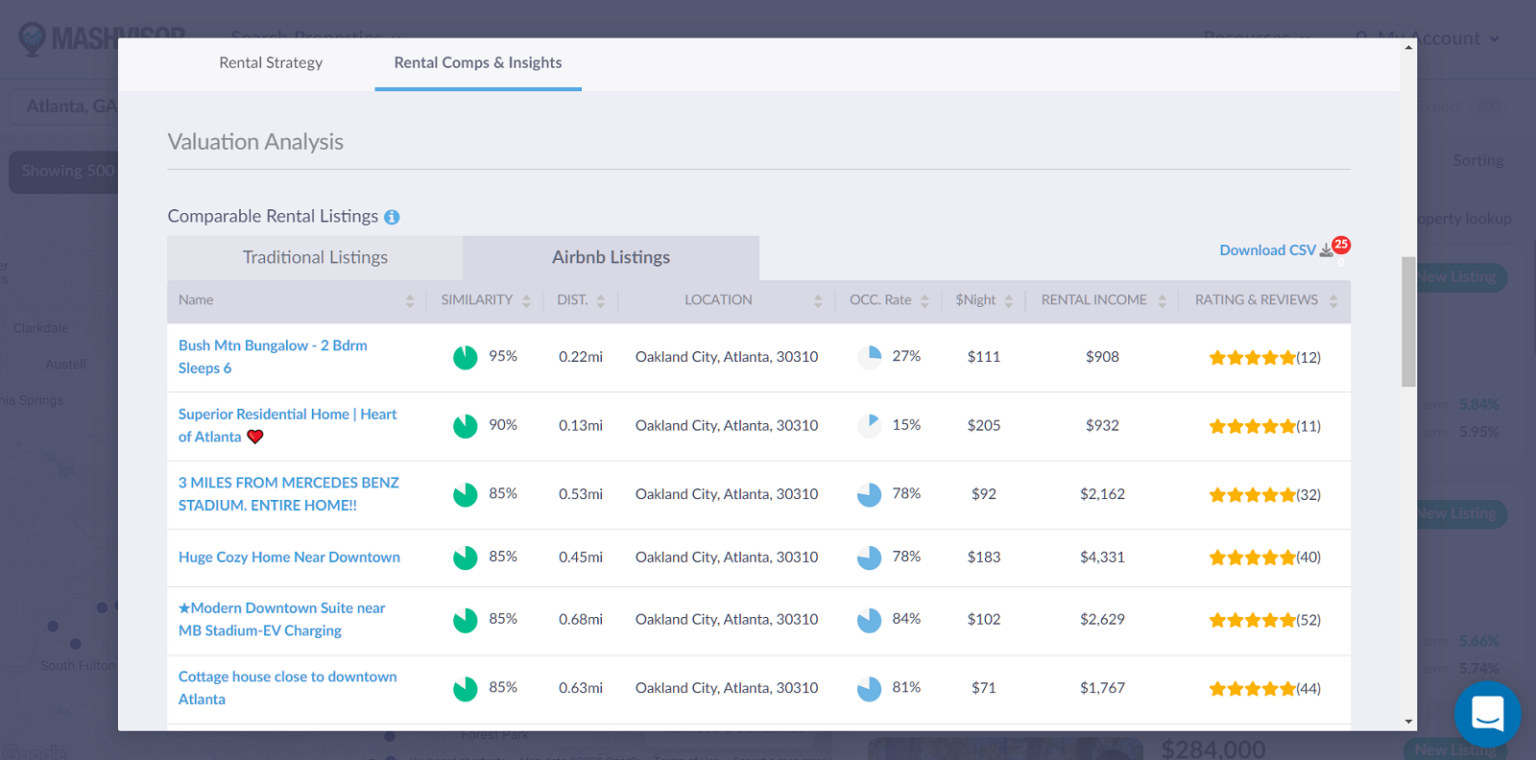
Task: Click the star rating for Huge Cozy Home
Action: [1252, 557]
